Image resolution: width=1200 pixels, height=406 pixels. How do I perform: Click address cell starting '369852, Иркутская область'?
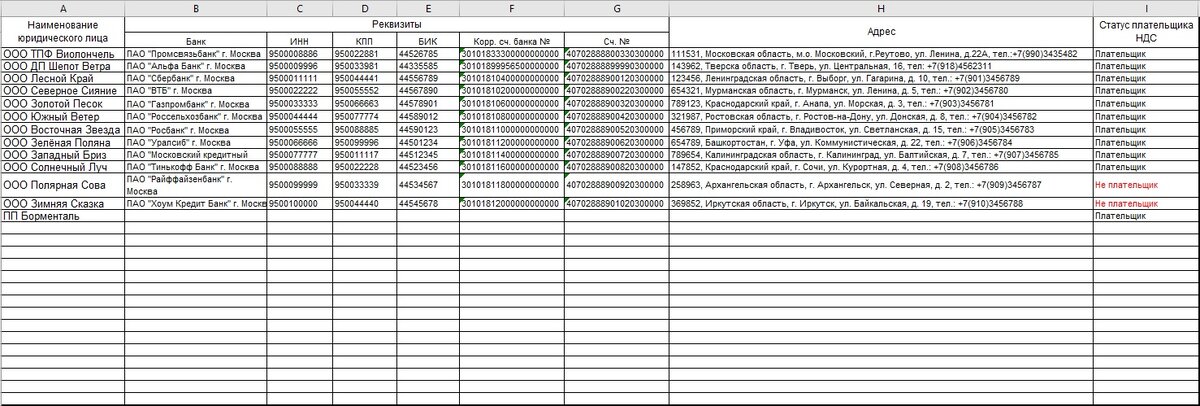pyautogui.click(x=881, y=203)
